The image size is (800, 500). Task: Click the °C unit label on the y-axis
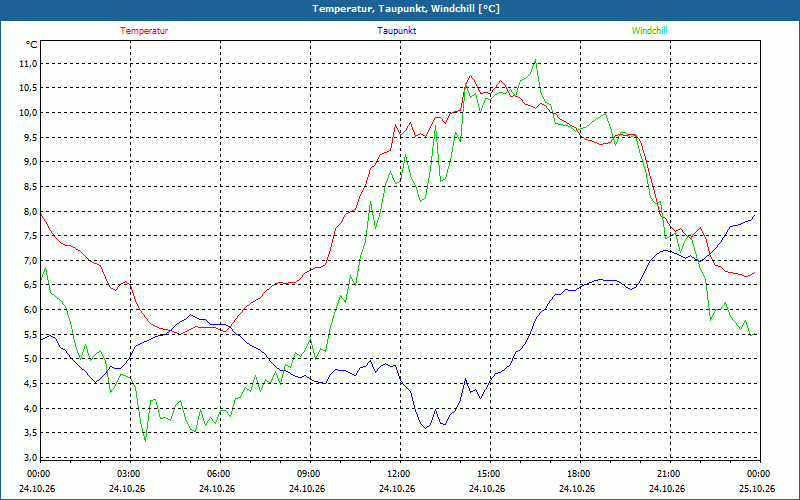(32, 45)
